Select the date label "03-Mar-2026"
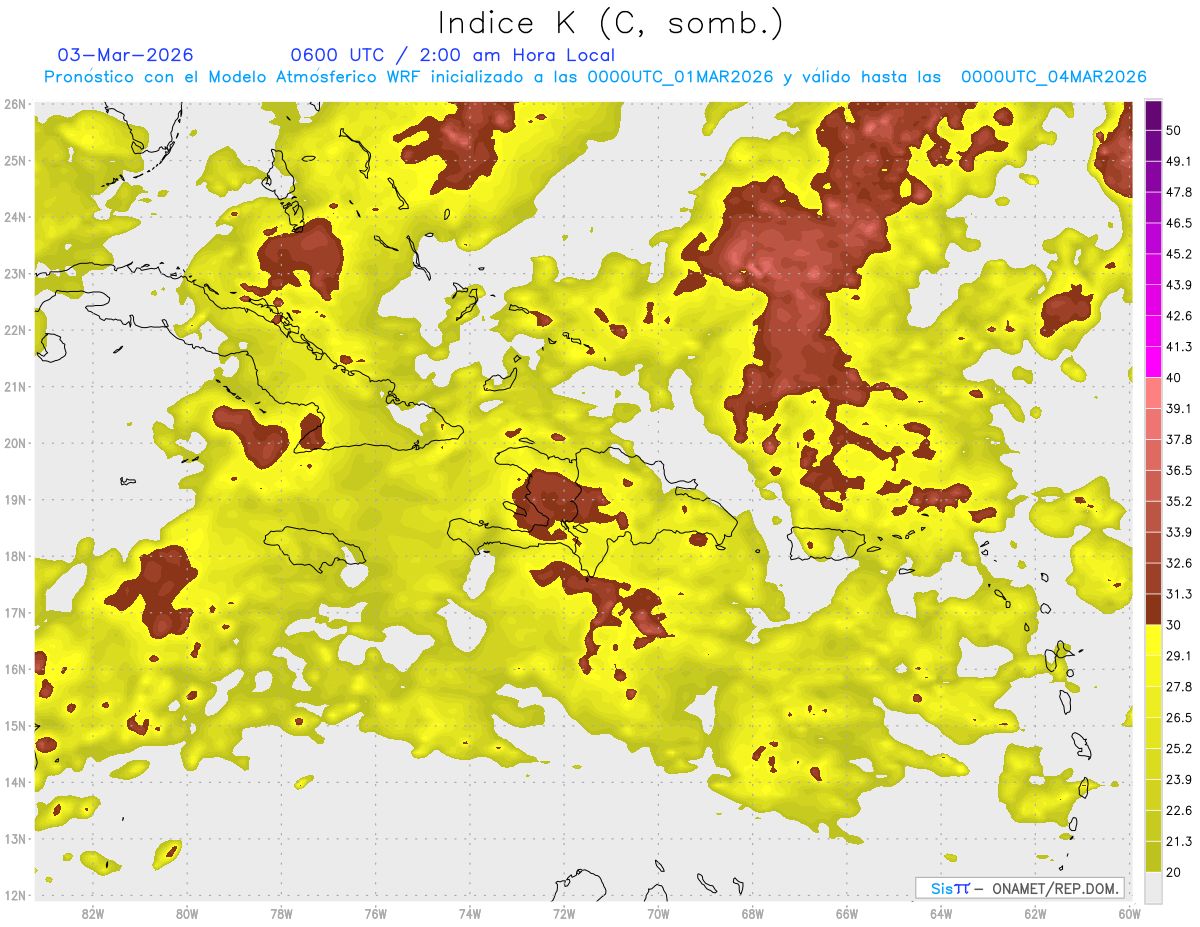This screenshot has height=927, width=1200. 126,55
